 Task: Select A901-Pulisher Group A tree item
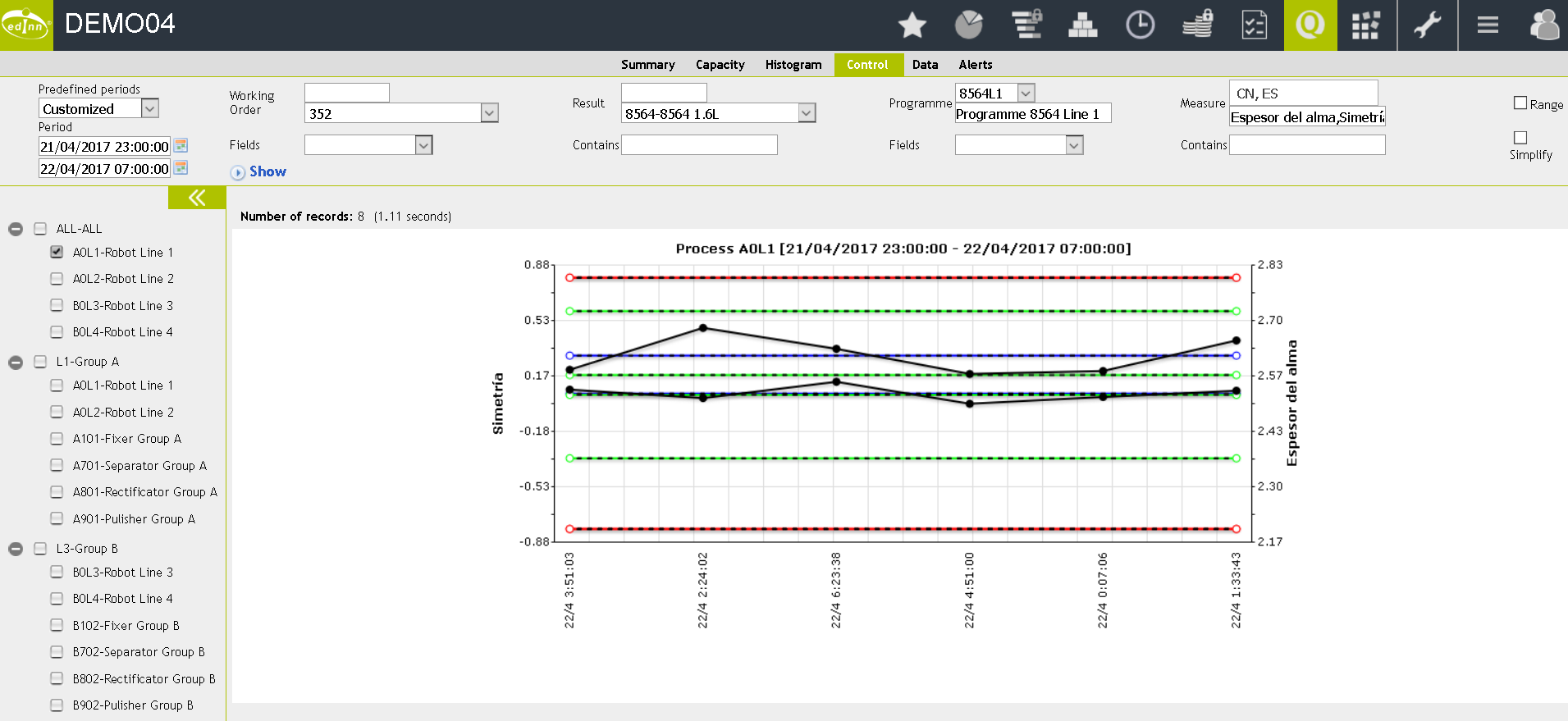(x=134, y=519)
